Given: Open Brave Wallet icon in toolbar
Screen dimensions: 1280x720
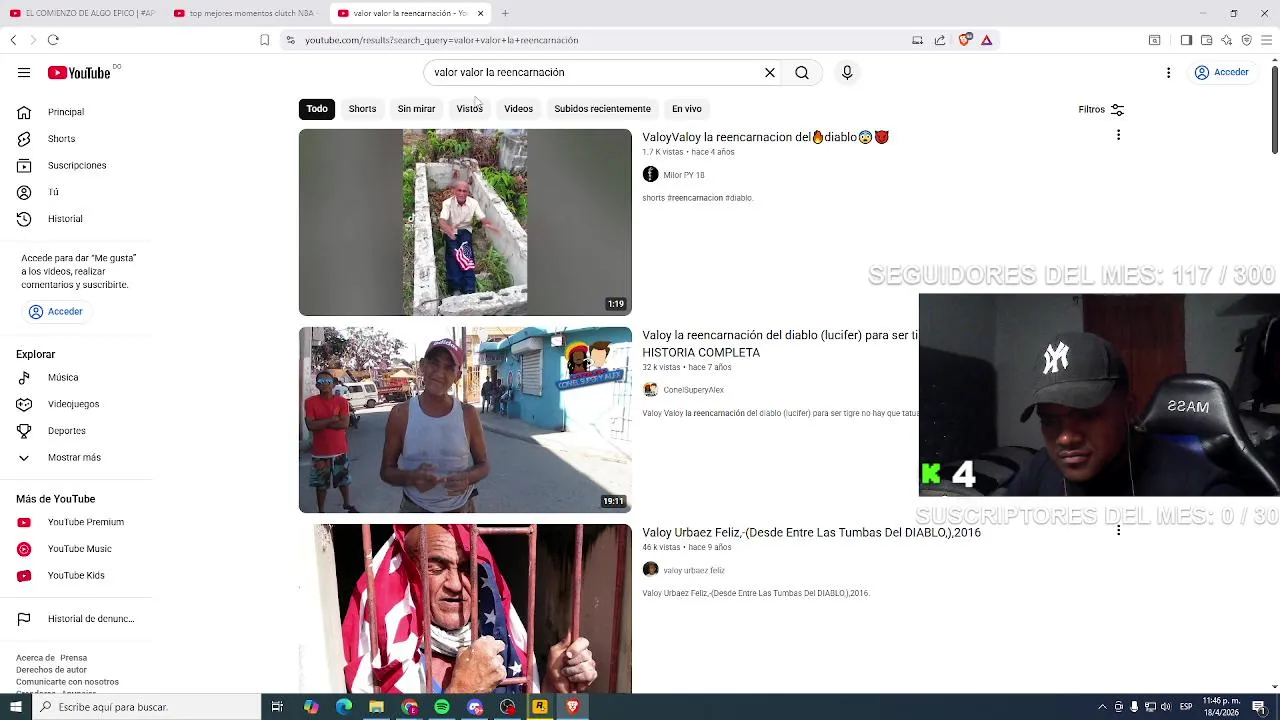Looking at the screenshot, I should (x=1206, y=40).
